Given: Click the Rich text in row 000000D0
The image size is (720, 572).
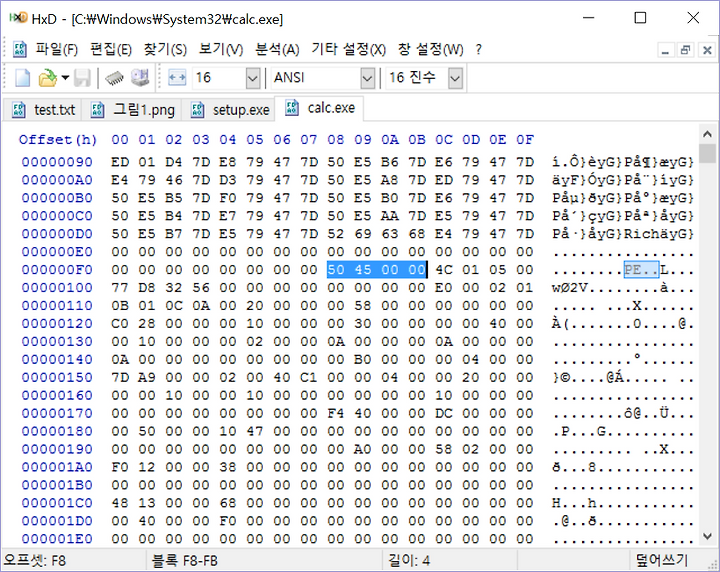Looking at the screenshot, I should [641, 234].
